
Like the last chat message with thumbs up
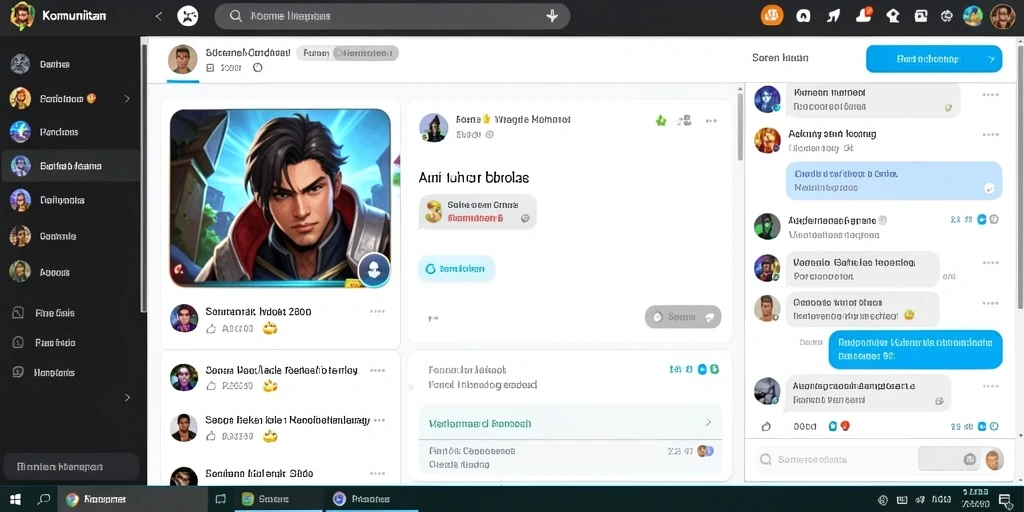[767, 426]
